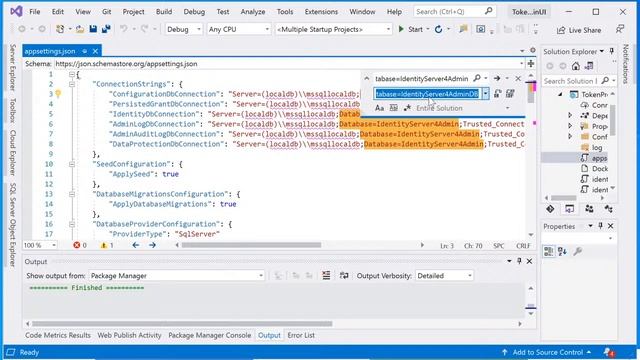Click the replace text input field
Viewport: 640px width, 360px height.
[427, 94]
